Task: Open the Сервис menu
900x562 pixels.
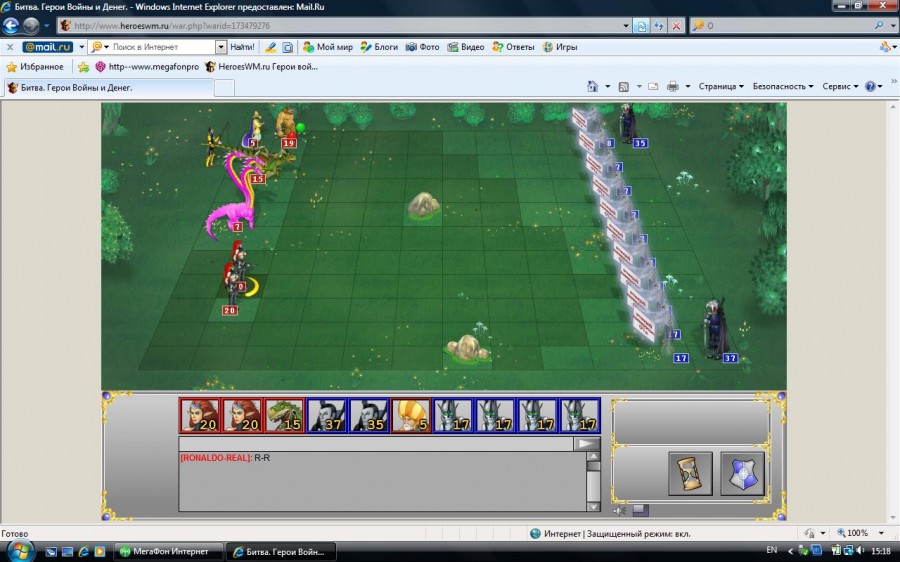Action: tap(840, 87)
